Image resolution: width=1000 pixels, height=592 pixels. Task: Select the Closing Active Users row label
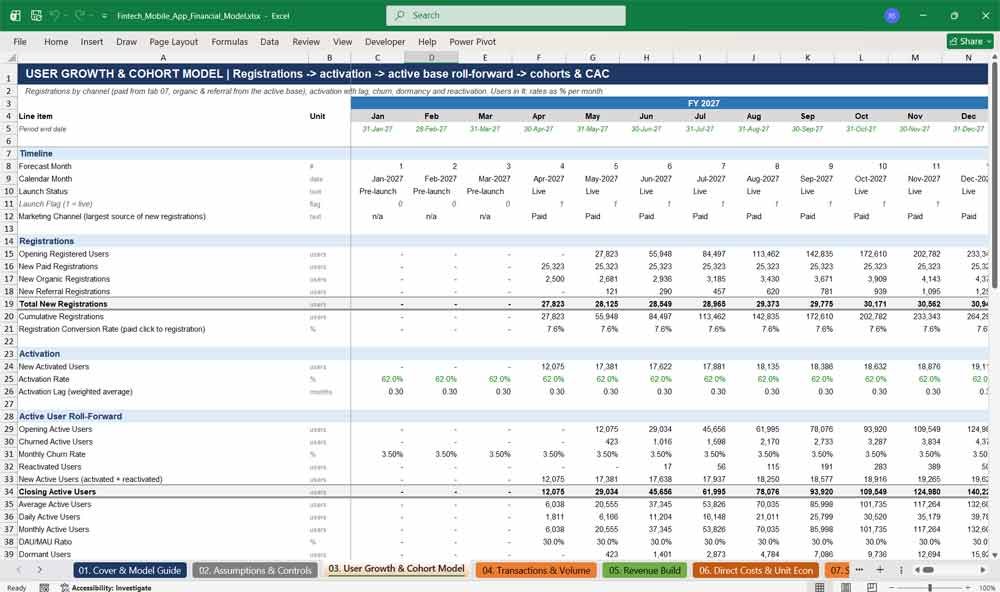(57, 492)
